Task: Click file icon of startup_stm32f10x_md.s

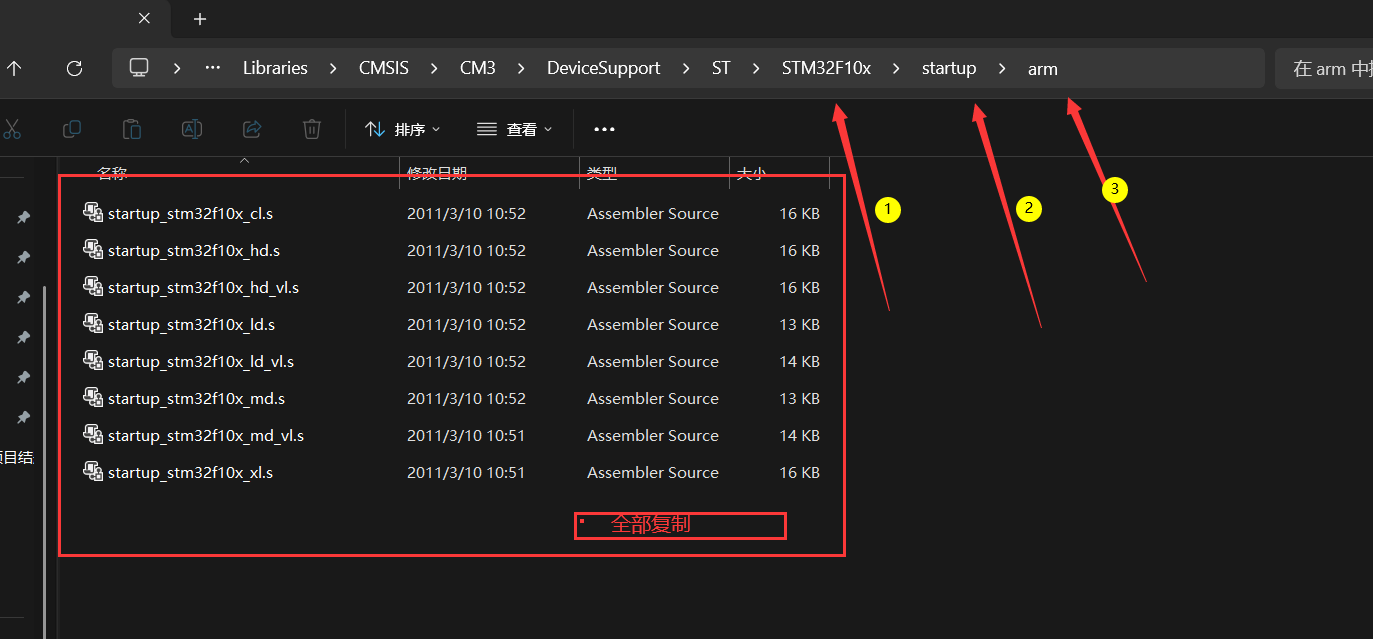Action: click(x=93, y=398)
